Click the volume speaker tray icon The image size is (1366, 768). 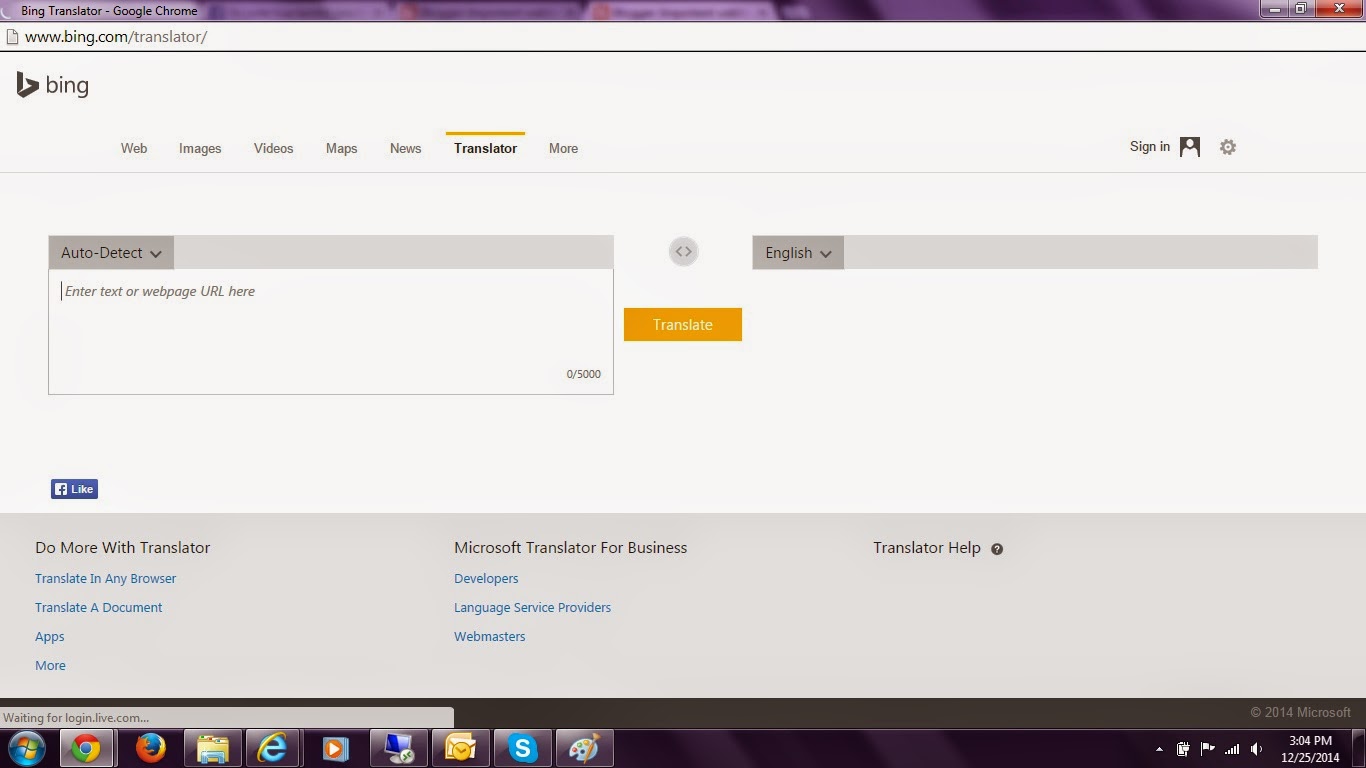1257,749
